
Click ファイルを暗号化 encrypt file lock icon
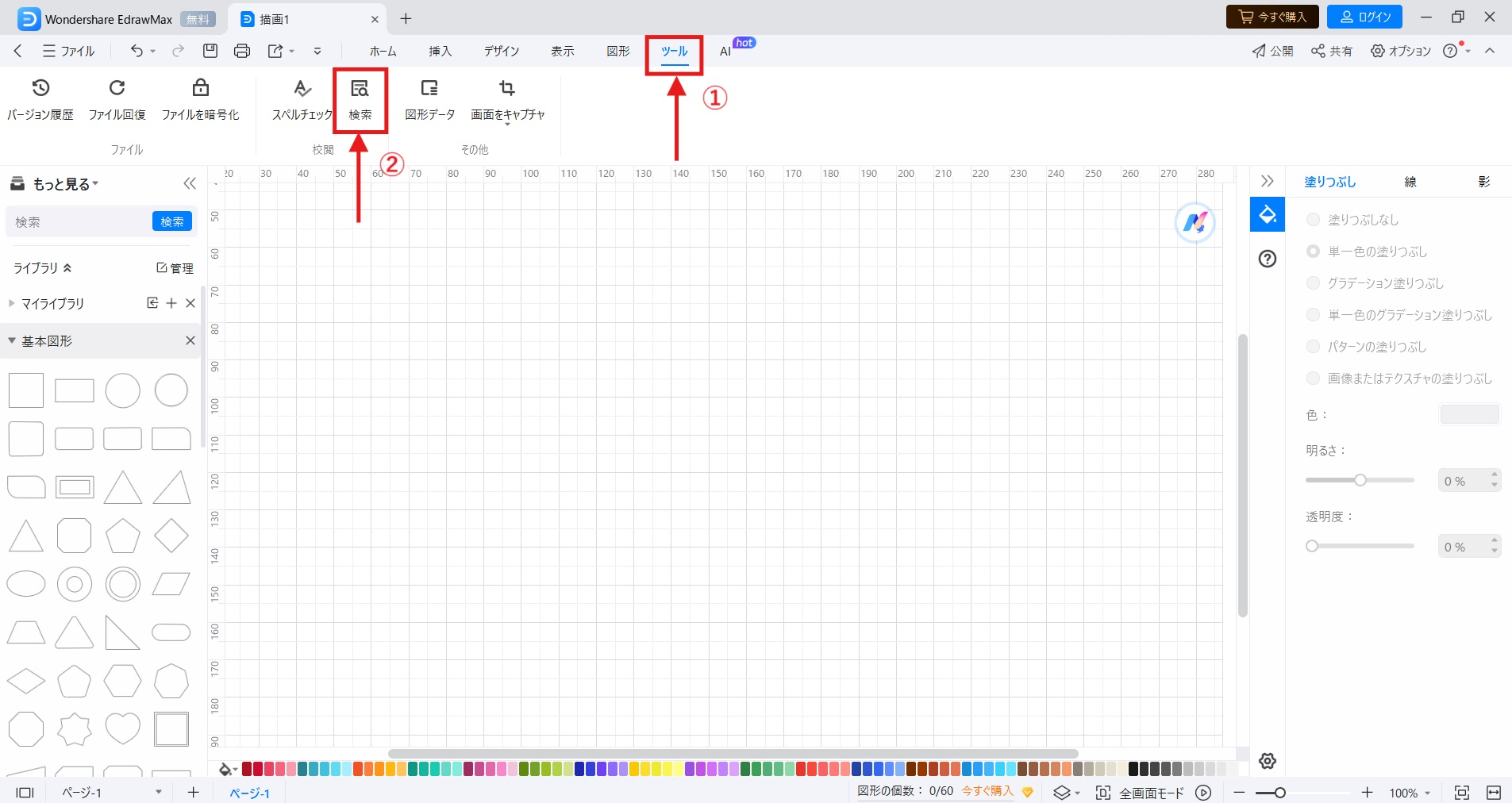click(201, 87)
